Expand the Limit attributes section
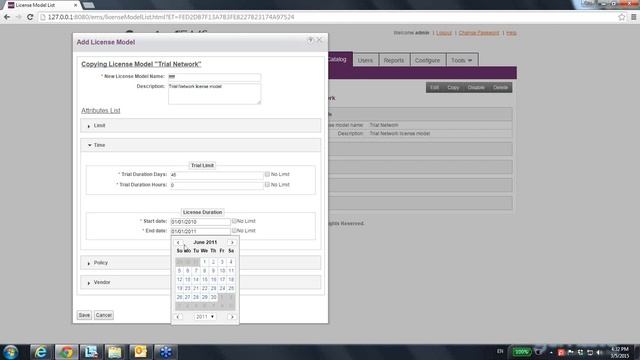The height and width of the screenshot is (360, 640). tap(200, 125)
